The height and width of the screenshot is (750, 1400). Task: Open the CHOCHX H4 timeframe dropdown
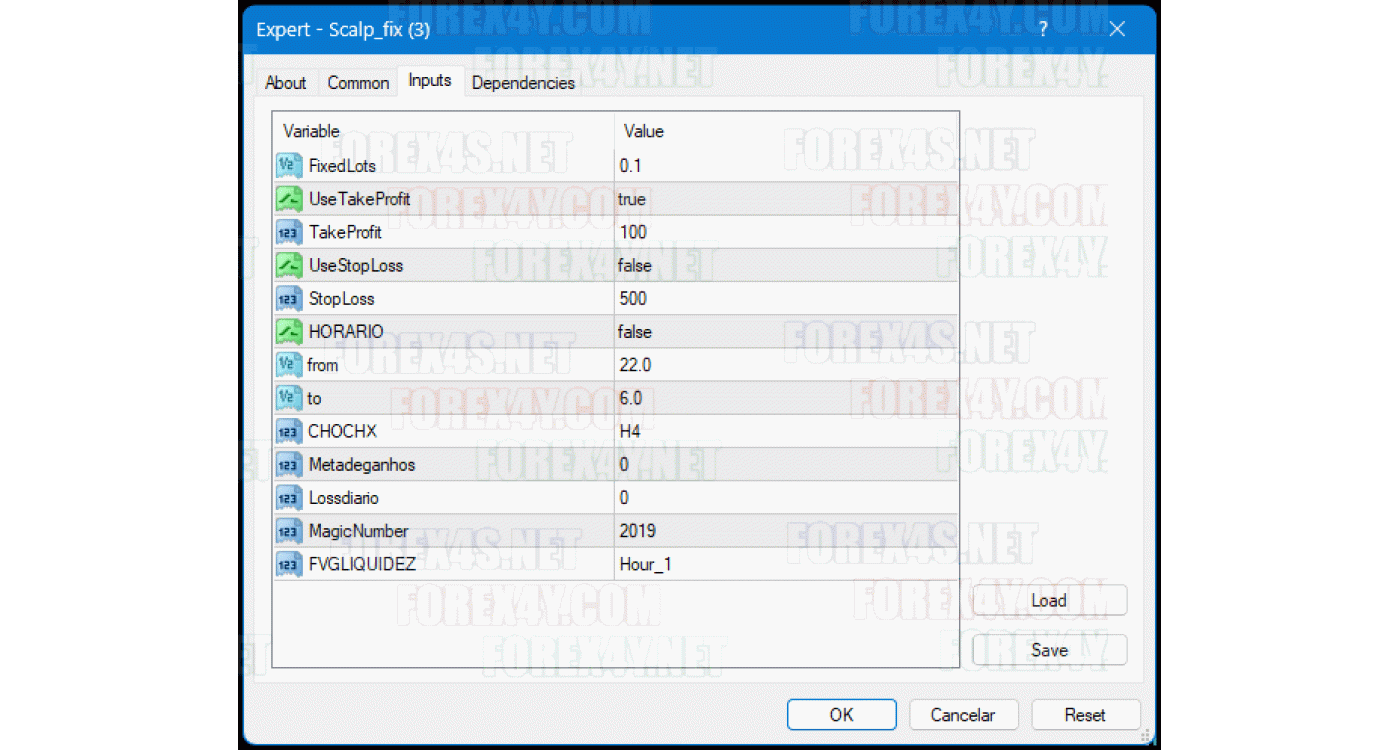click(785, 432)
